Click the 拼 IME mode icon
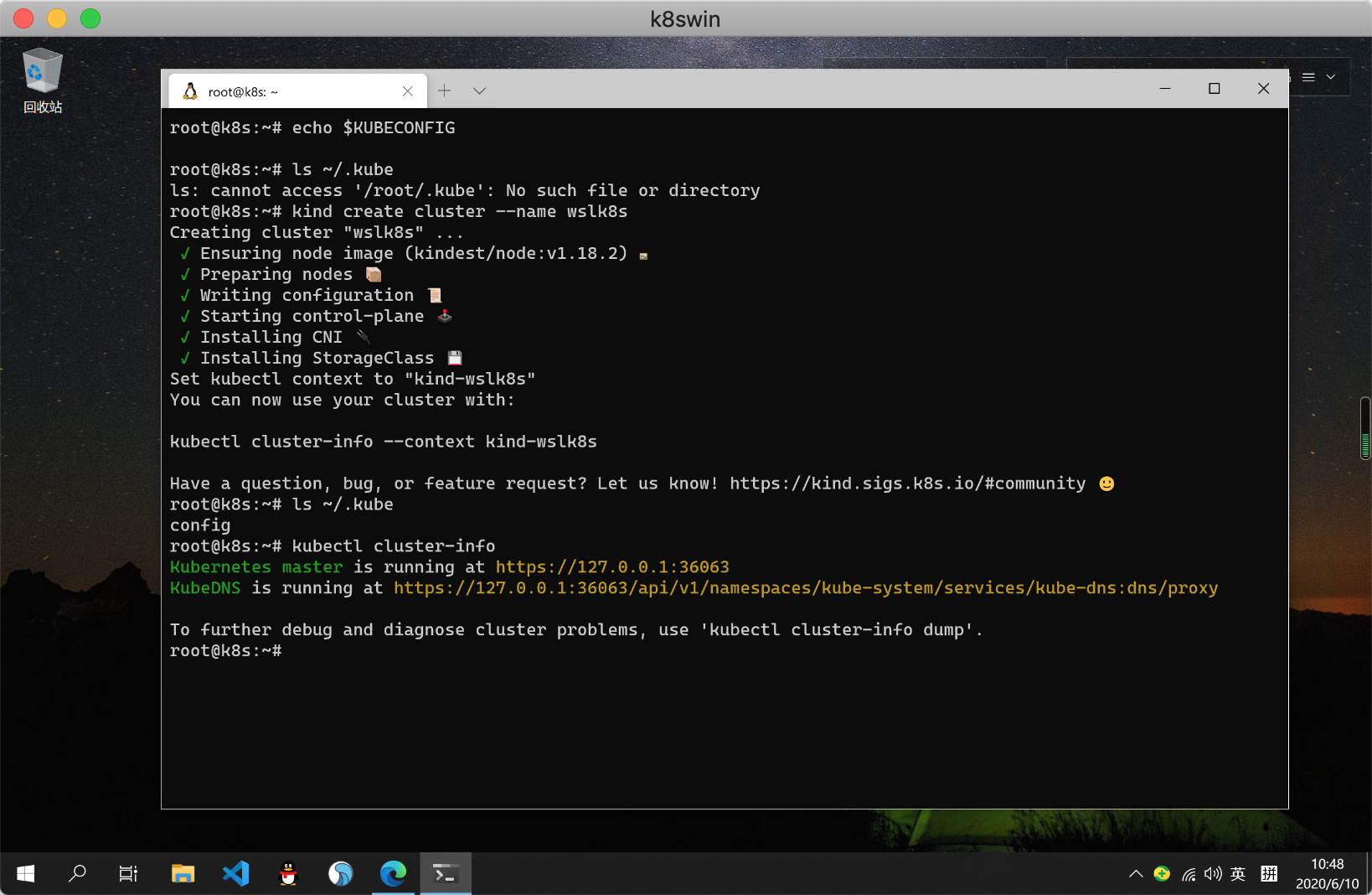 click(x=1269, y=874)
